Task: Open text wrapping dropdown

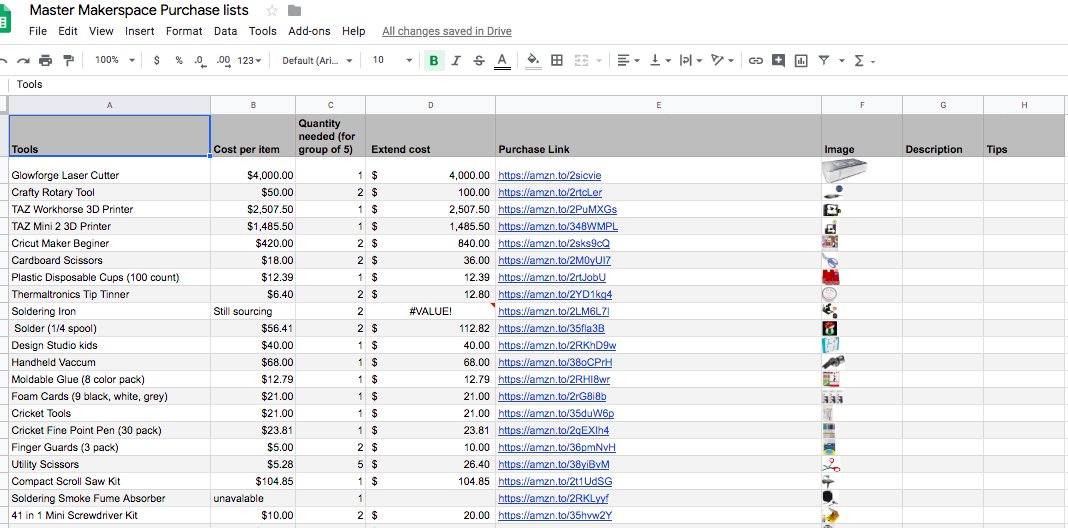Action: (x=691, y=61)
